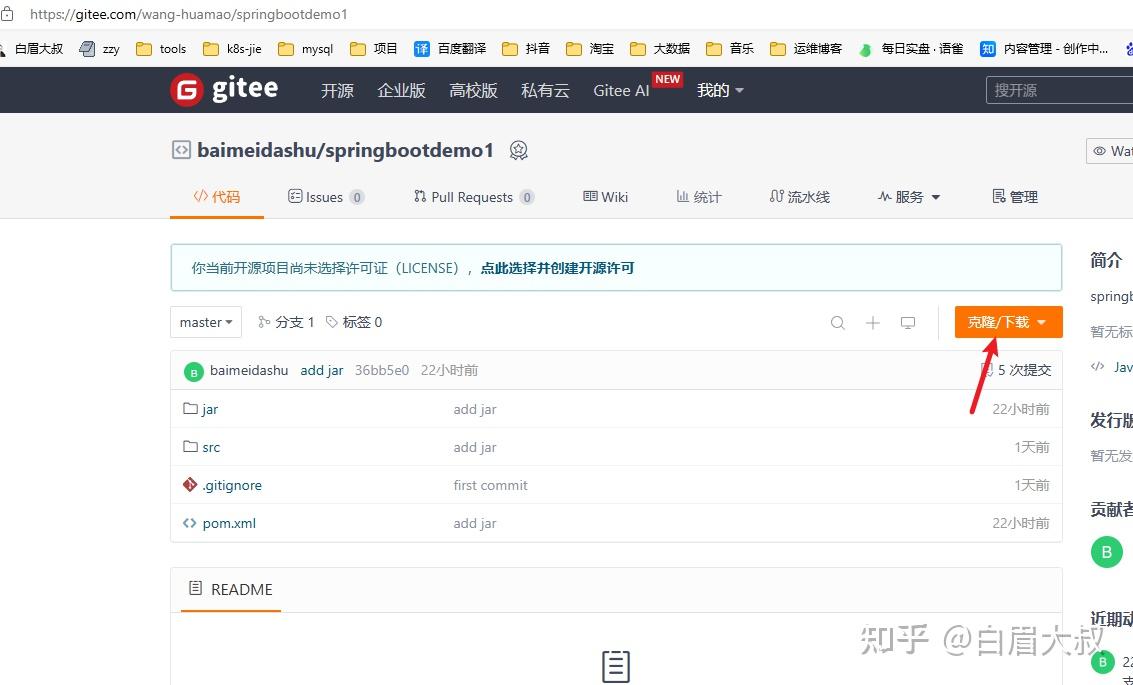
Task: Open the master branch selector
Action: pos(205,322)
